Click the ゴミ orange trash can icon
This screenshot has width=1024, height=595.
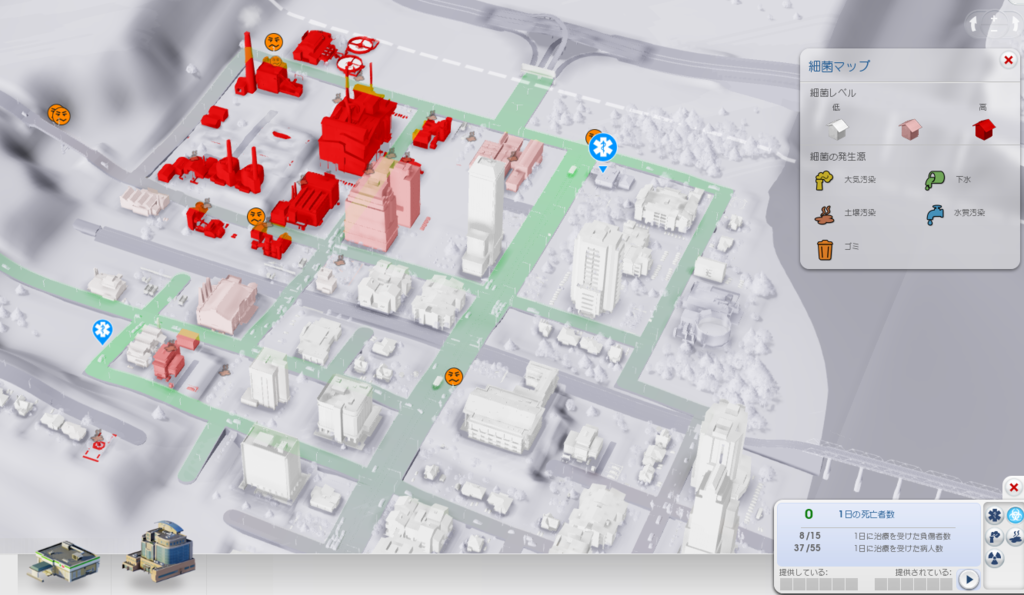coord(825,249)
